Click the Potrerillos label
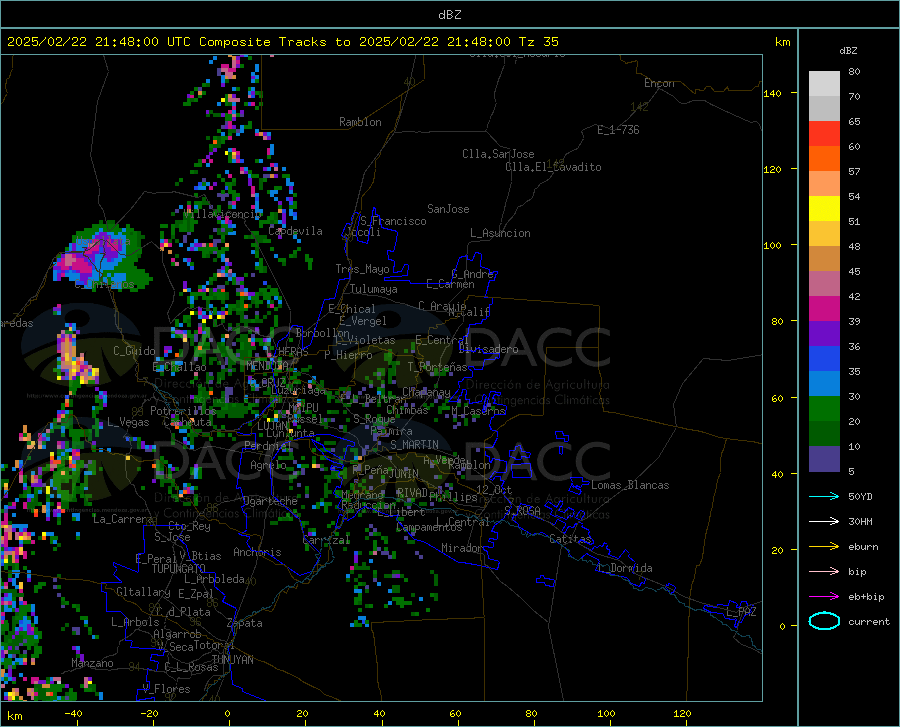Image resolution: width=900 pixels, height=727 pixels. tap(183, 411)
